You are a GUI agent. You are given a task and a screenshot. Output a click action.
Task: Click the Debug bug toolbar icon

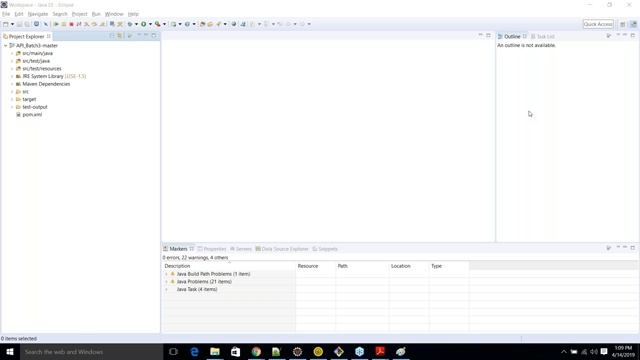pyautogui.click(x=130, y=24)
